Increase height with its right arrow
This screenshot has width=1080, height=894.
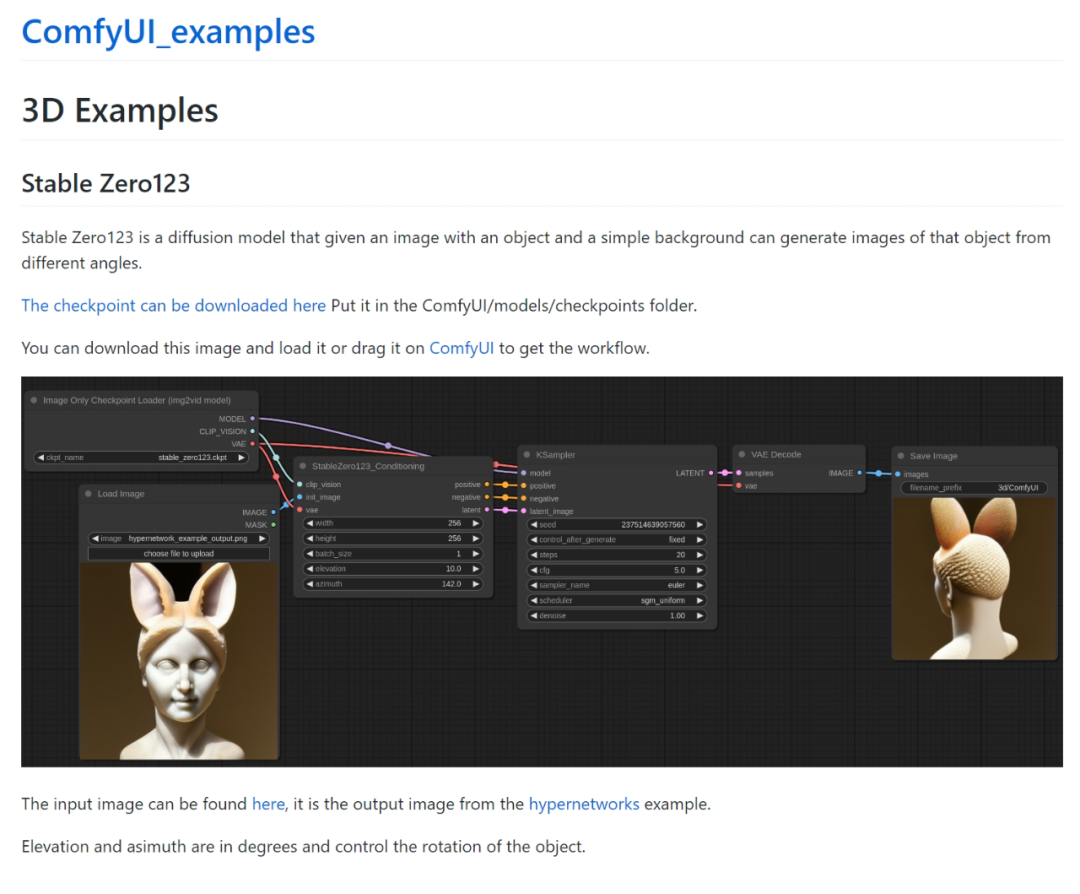coord(475,539)
